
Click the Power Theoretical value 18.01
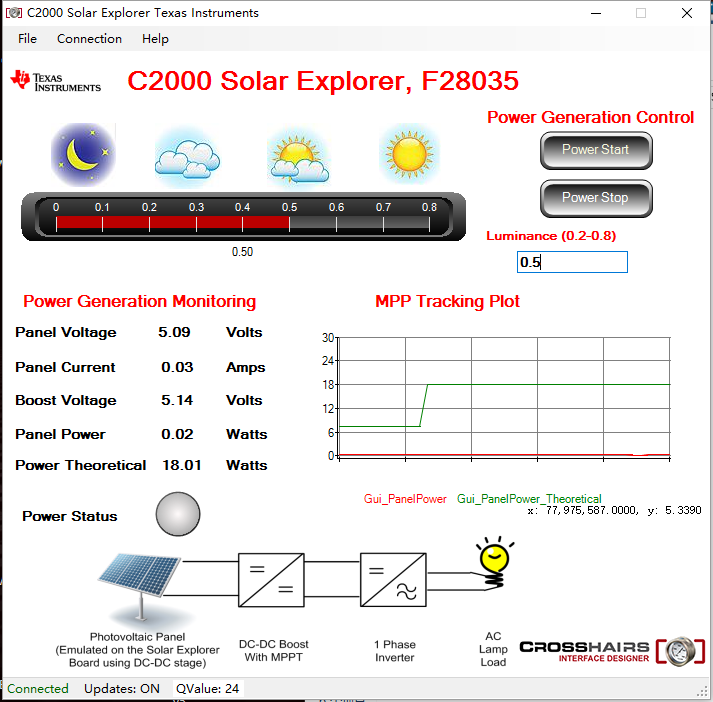[x=182, y=465]
